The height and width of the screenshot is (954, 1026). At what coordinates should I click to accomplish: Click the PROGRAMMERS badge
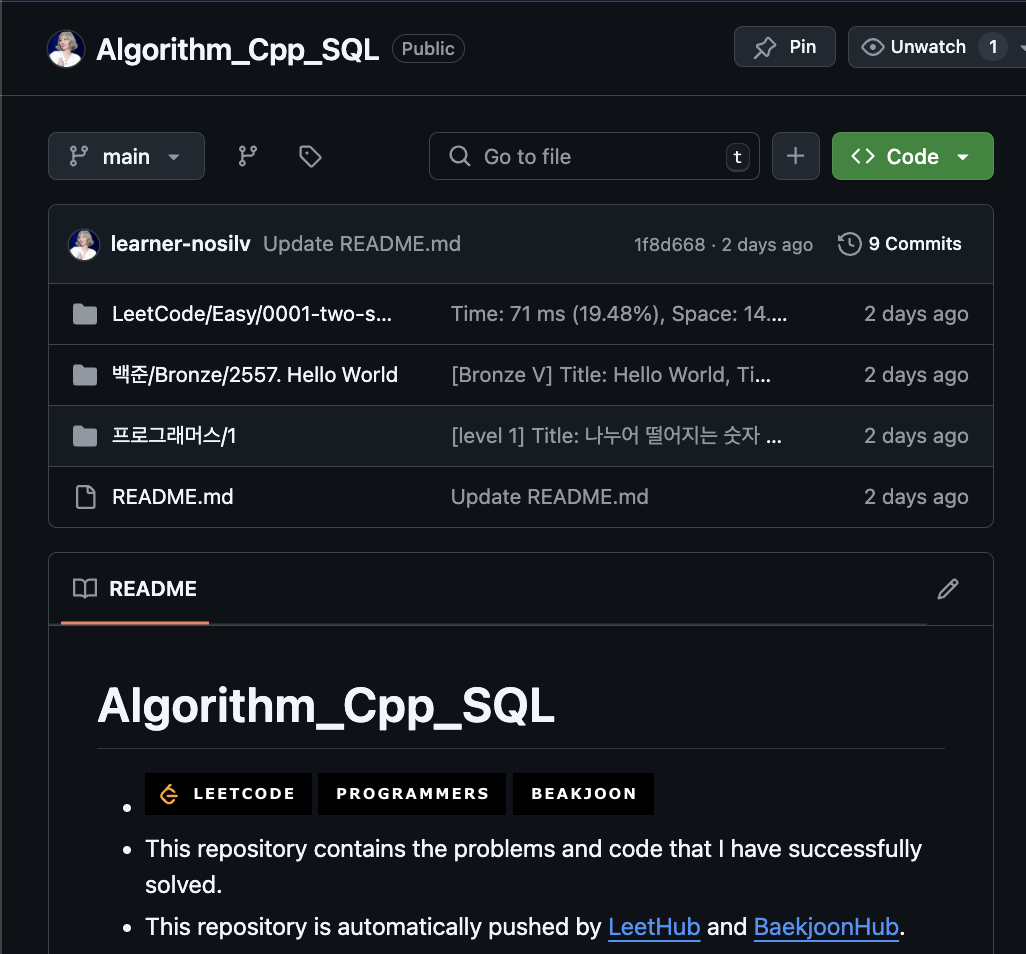412,794
